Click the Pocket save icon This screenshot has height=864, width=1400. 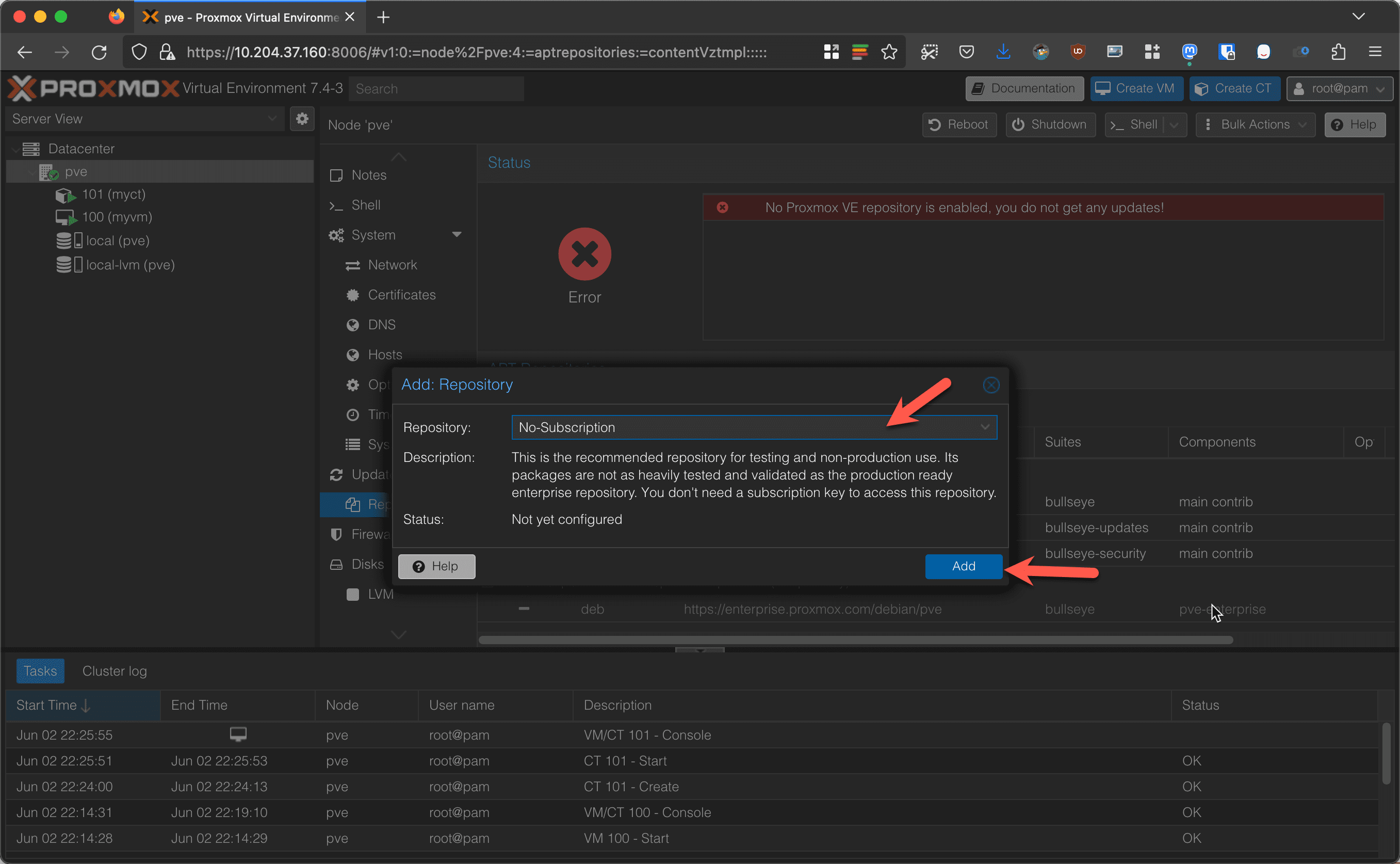tap(966, 52)
